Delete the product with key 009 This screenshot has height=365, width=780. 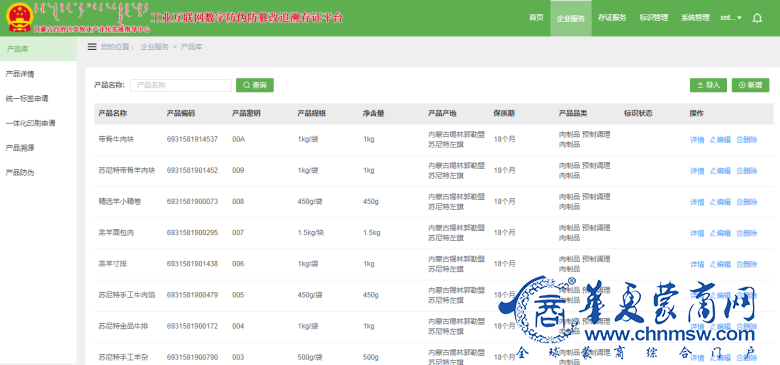coord(747,171)
